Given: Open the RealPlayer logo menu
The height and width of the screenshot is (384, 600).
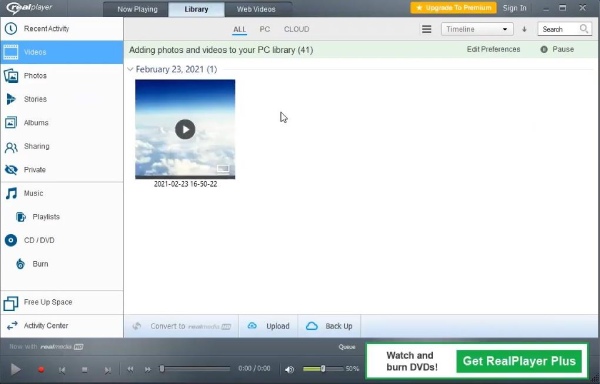Looking at the screenshot, I should point(29,8).
